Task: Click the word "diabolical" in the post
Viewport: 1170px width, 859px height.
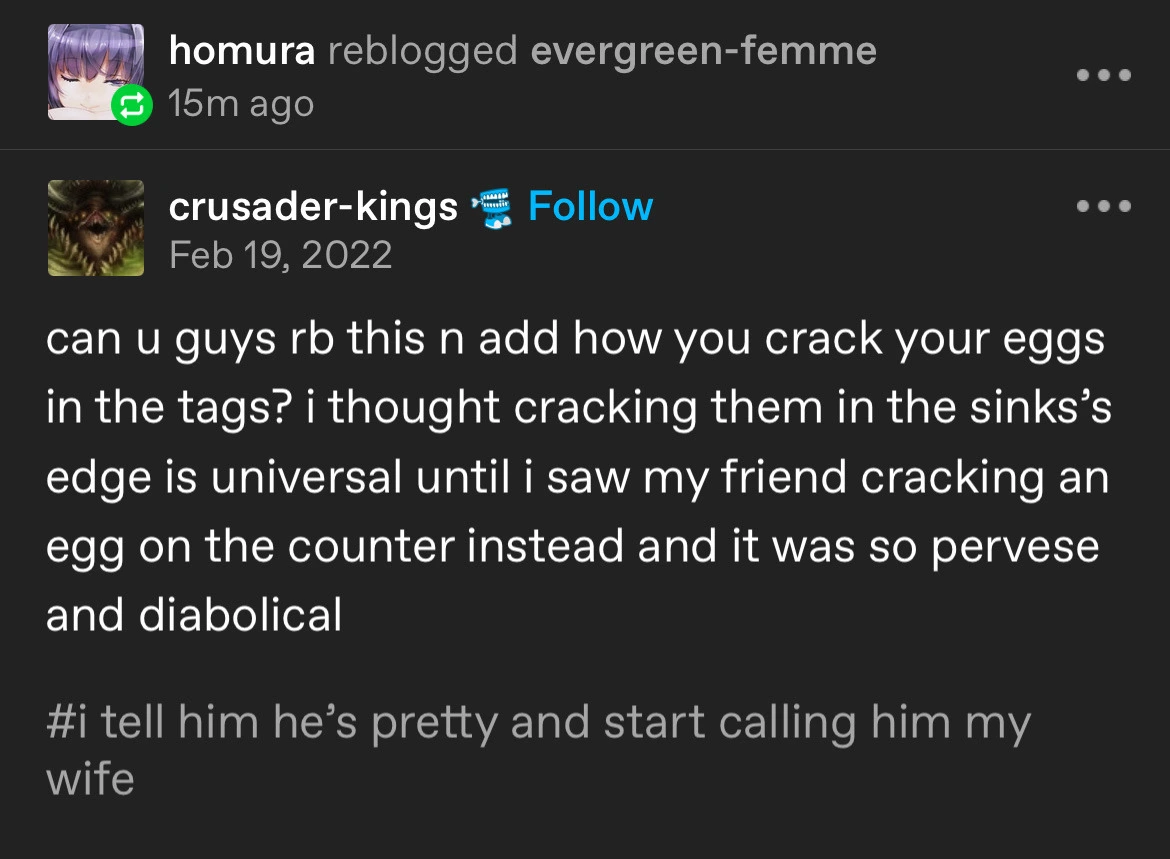Action: pyautogui.click(x=240, y=615)
